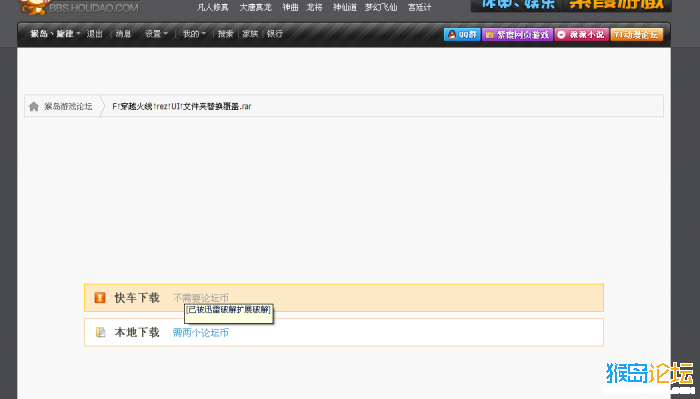
Task: Open the 家族 menu item
Action: click(250, 34)
